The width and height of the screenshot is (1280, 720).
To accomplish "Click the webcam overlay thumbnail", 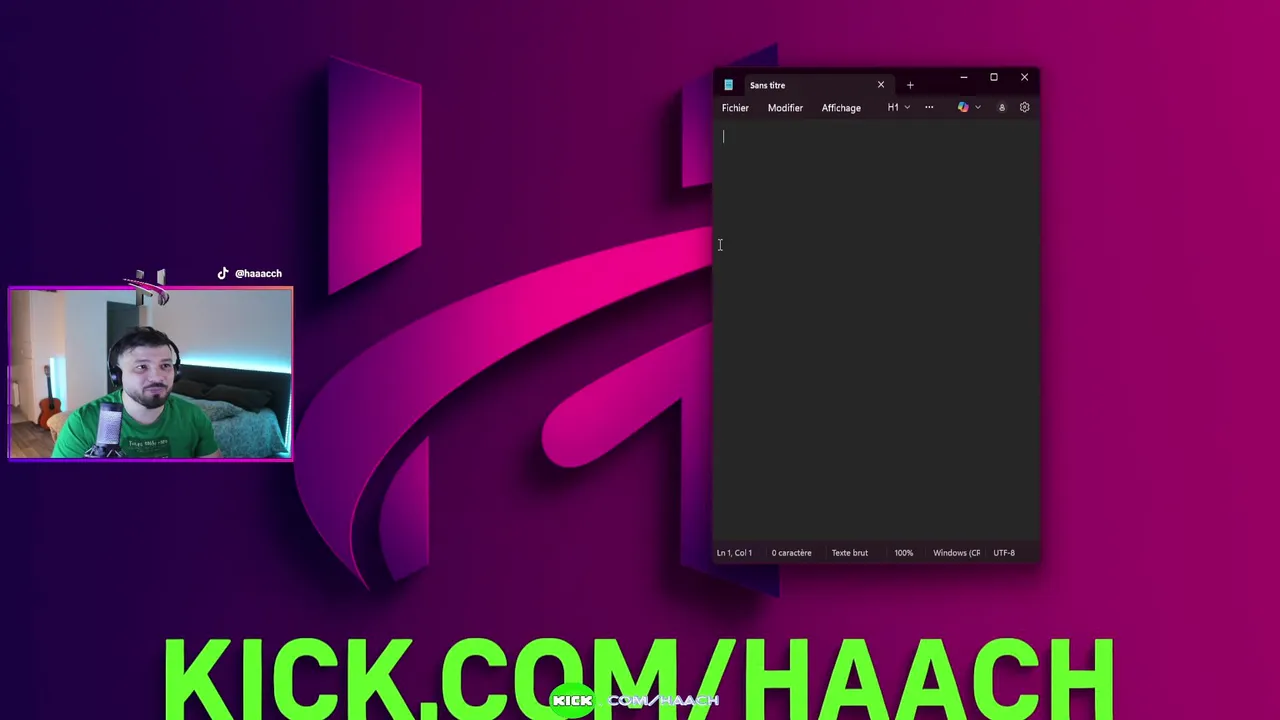I will [150, 373].
